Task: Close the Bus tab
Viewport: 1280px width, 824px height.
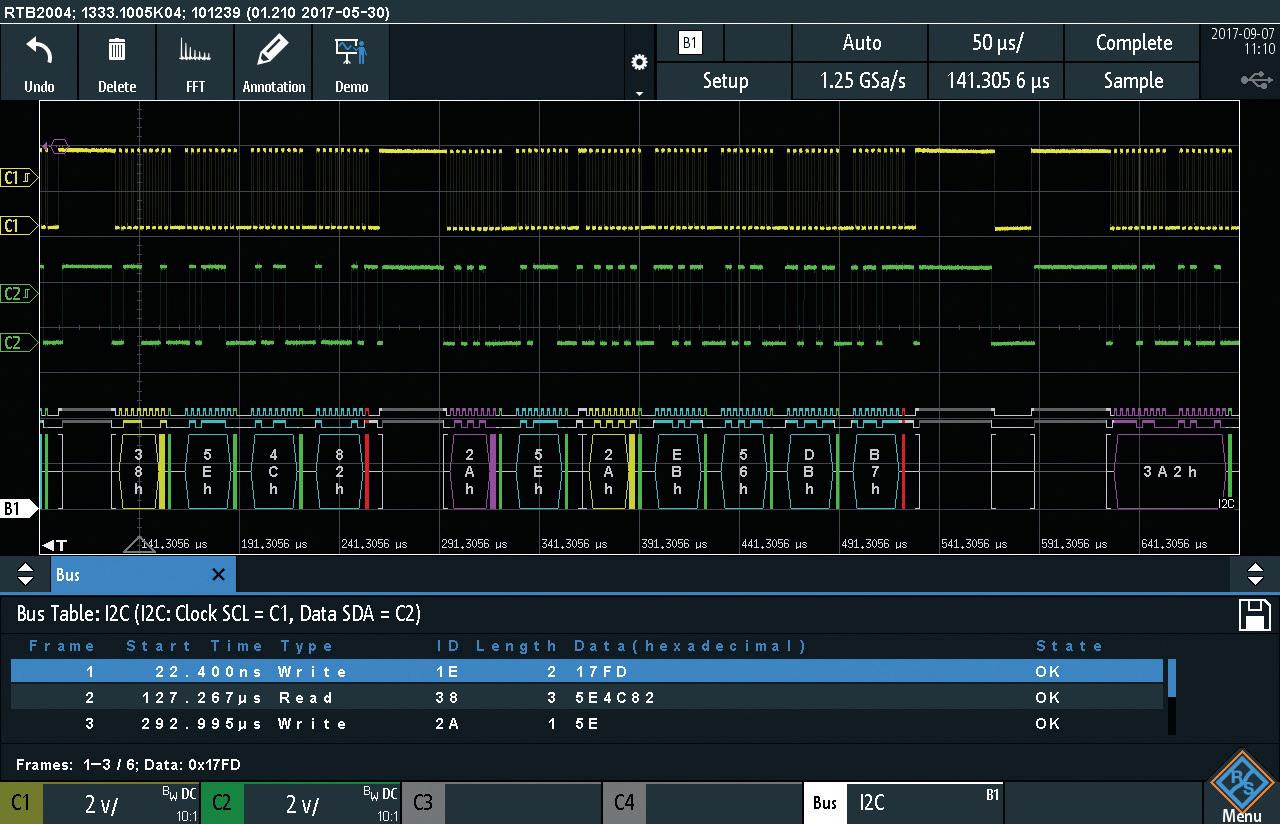Action: click(x=218, y=575)
